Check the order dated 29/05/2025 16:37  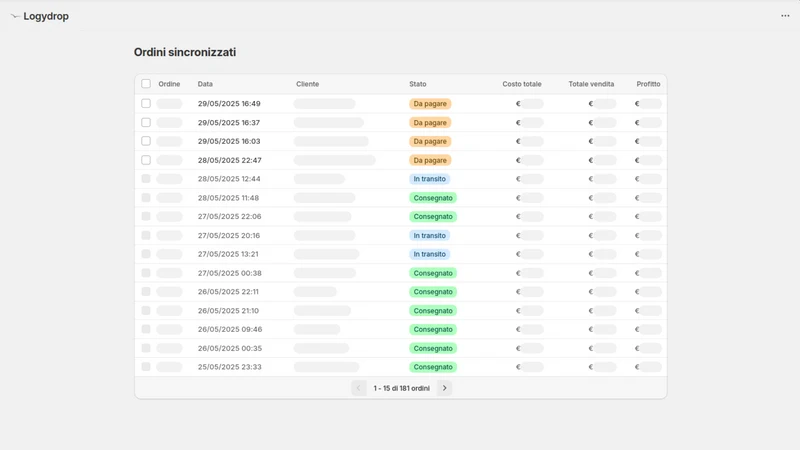click(x=146, y=122)
